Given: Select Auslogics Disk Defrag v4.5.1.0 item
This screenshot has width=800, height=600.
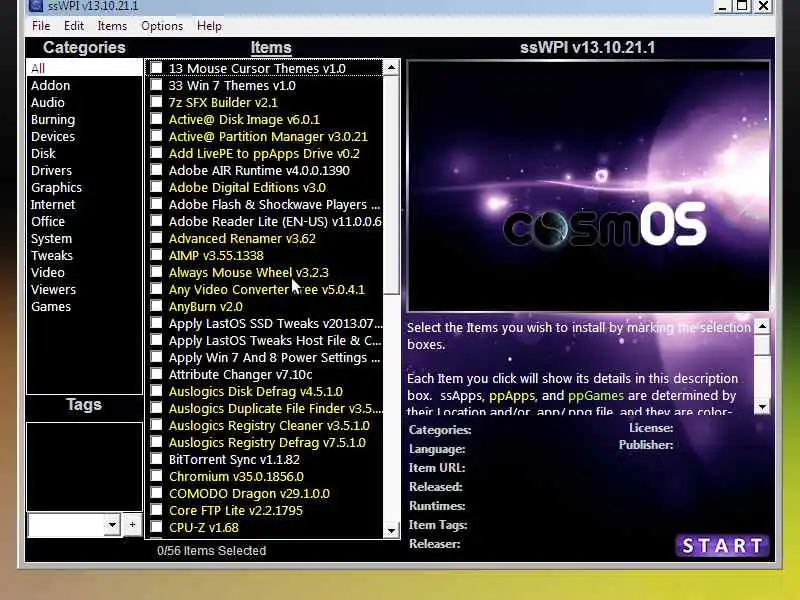Looking at the screenshot, I should click(256, 392).
